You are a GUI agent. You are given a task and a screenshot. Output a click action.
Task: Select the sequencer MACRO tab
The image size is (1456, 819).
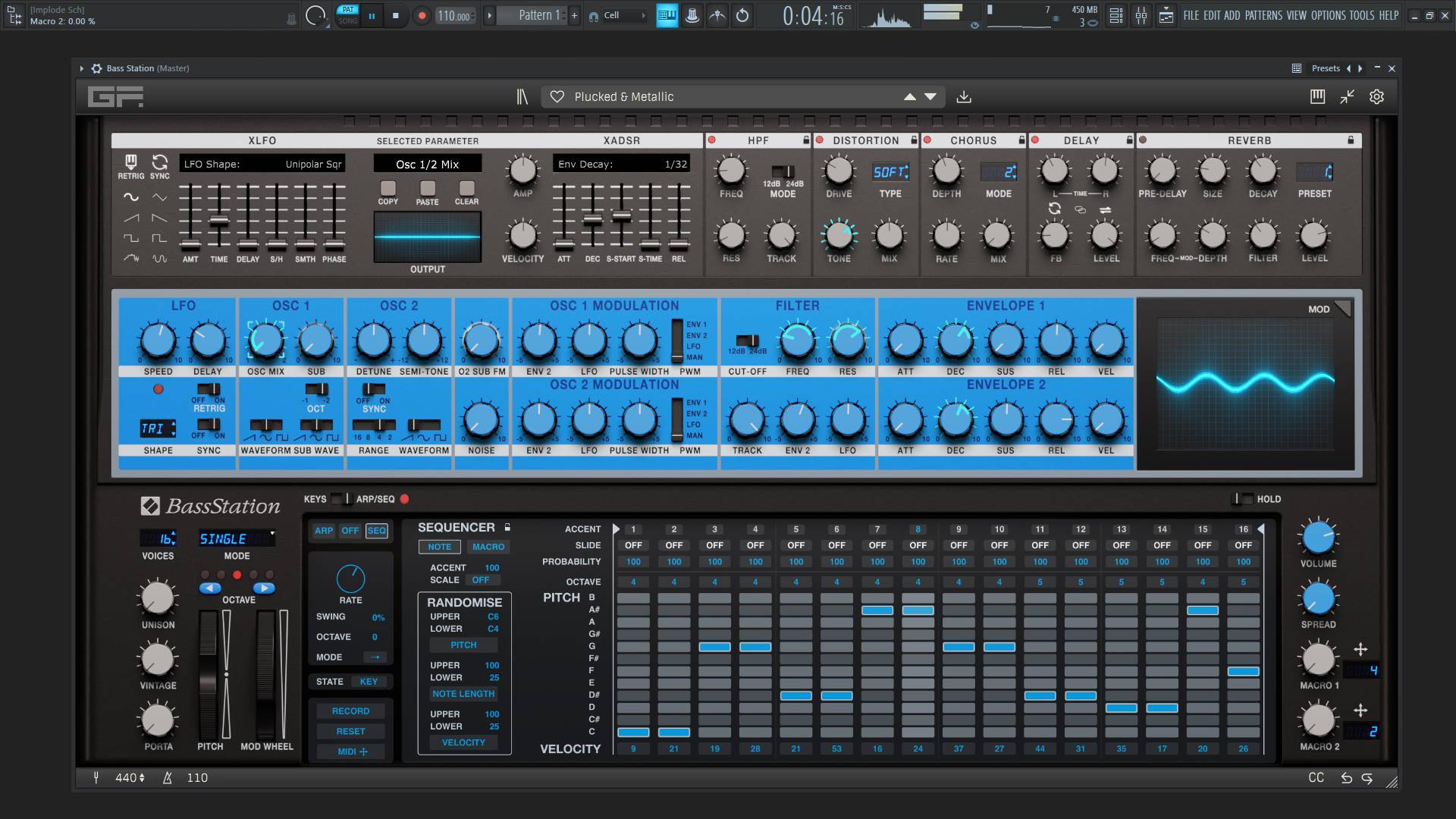point(488,547)
